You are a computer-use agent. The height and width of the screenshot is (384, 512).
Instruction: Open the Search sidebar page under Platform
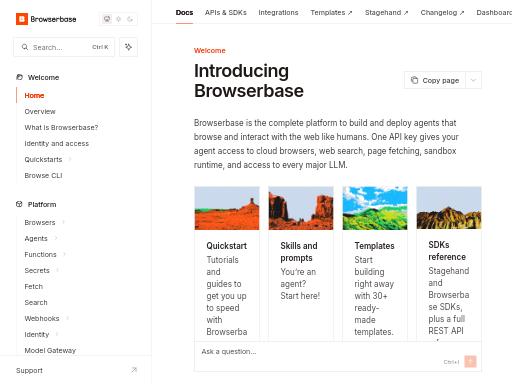(x=36, y=303)
